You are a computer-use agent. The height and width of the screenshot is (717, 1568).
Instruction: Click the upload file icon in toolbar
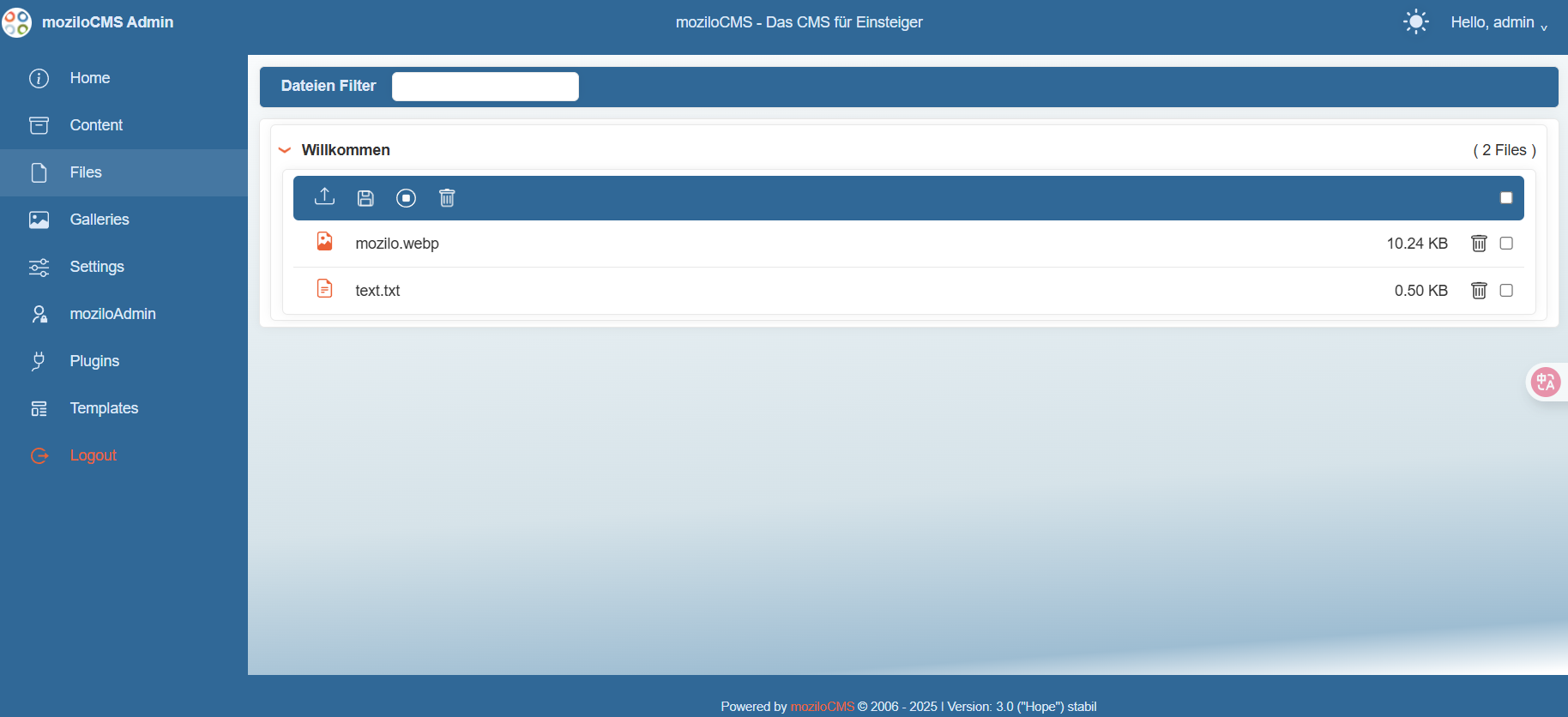tap(324, 197)
